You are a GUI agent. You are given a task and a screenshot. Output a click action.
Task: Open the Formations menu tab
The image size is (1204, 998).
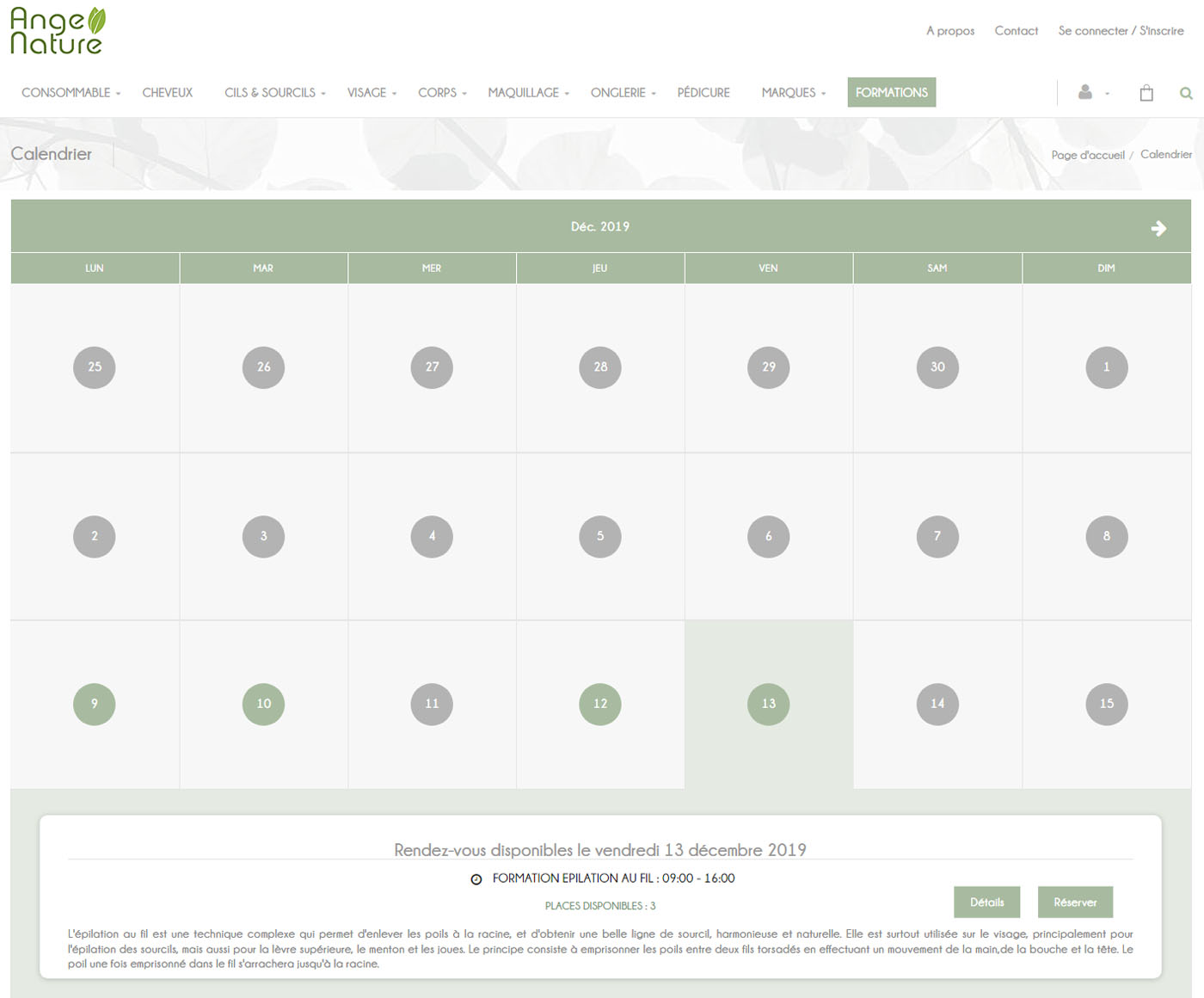pyautogui.click(x=891, y=93)
